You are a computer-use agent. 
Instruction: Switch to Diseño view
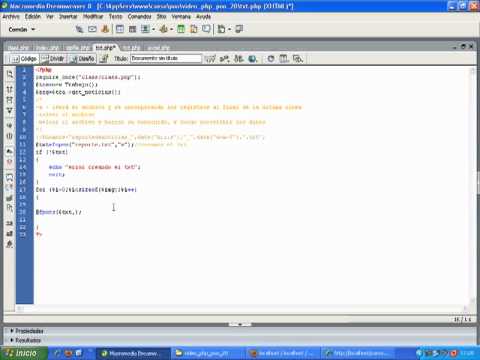pyautogui.click(x=83, y=59)
